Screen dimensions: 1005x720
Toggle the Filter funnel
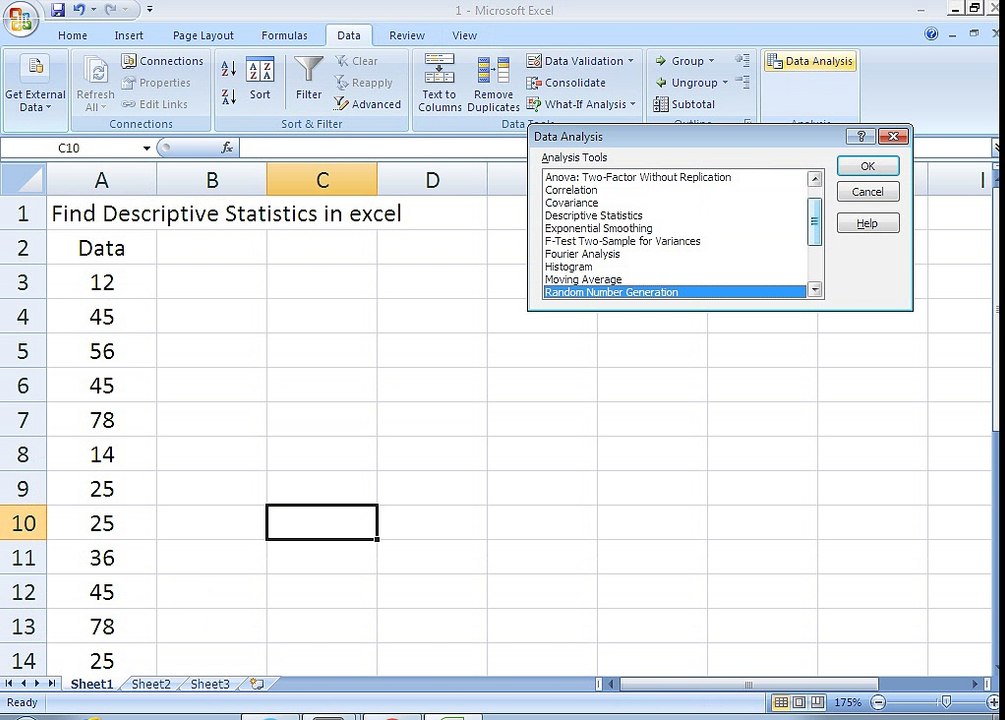click(308, 78)
